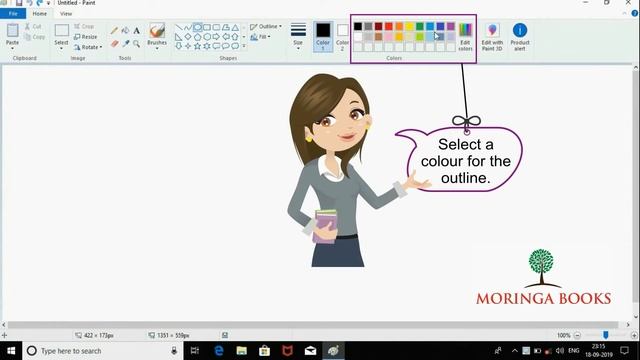Select the Text tool

pos(136,31)
